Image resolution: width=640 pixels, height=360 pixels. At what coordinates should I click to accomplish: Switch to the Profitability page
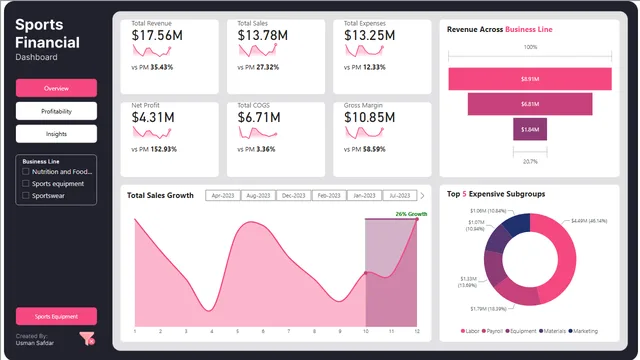tap(56, 111)
